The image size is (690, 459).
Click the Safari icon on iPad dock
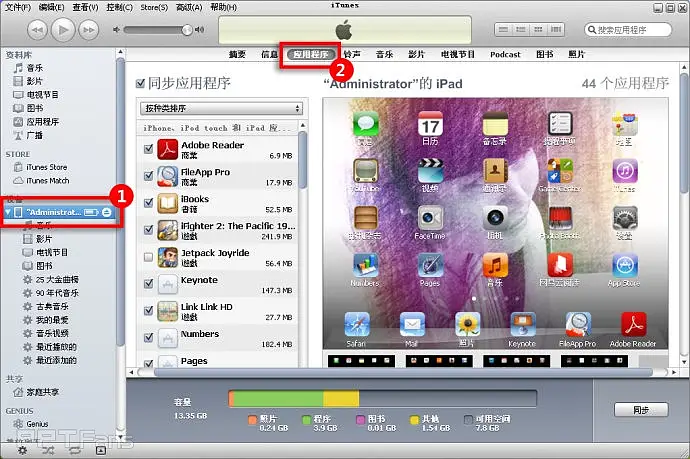356,324
